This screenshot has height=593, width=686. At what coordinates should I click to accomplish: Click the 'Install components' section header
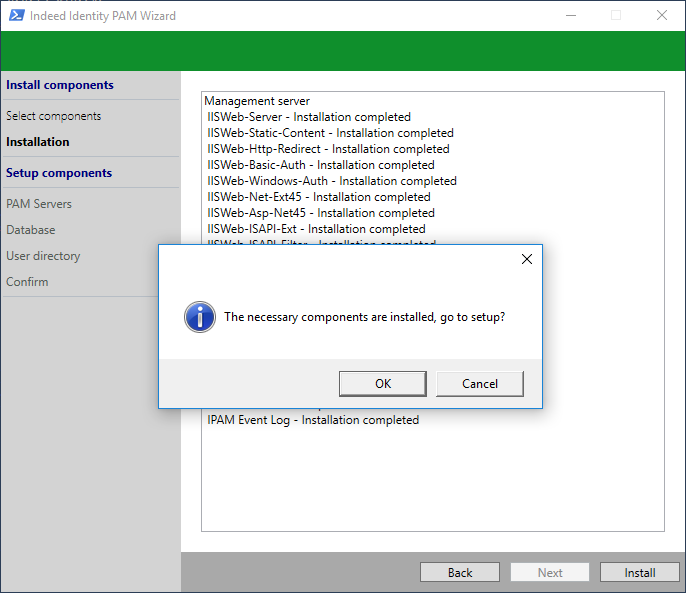coord(60,85)
